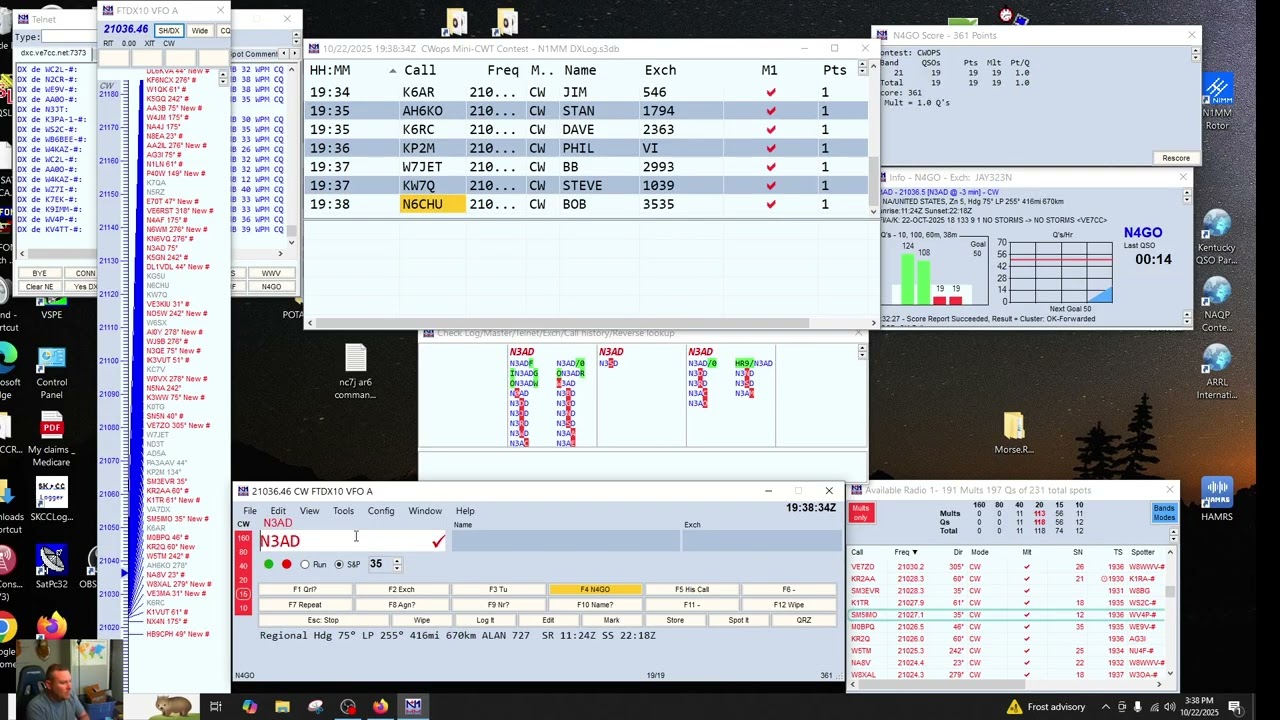
Task: Open the Control Panel desktop icon
Action: tap(51, 373)
